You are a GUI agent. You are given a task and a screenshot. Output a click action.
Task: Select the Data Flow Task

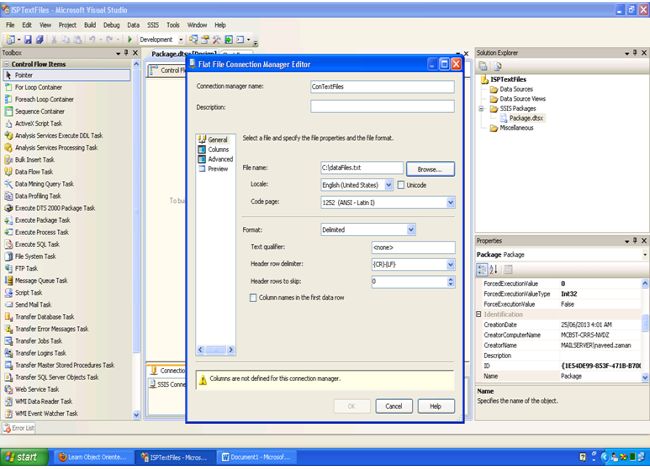pos(34,172)
